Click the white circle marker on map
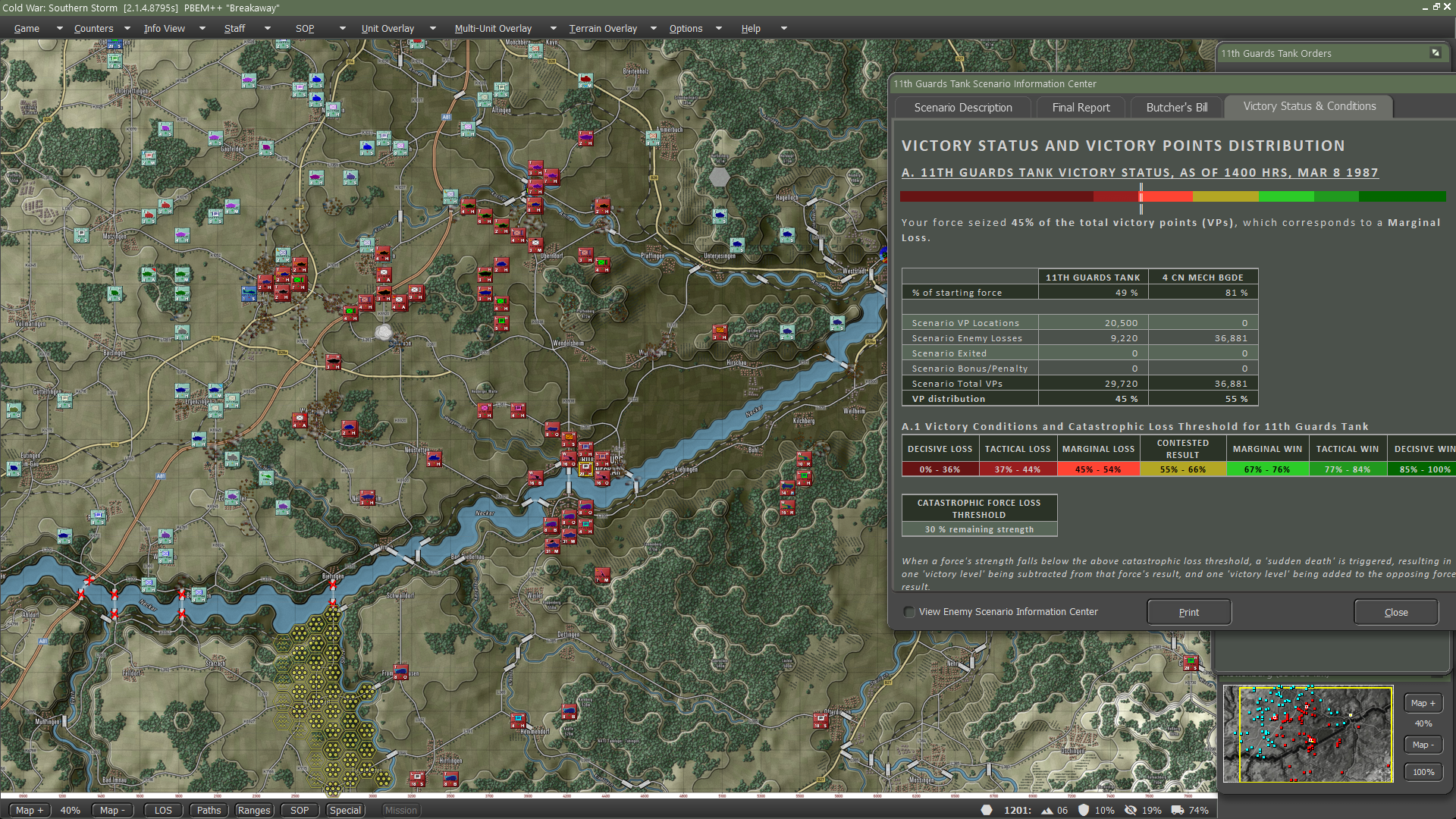 [384, 332]
